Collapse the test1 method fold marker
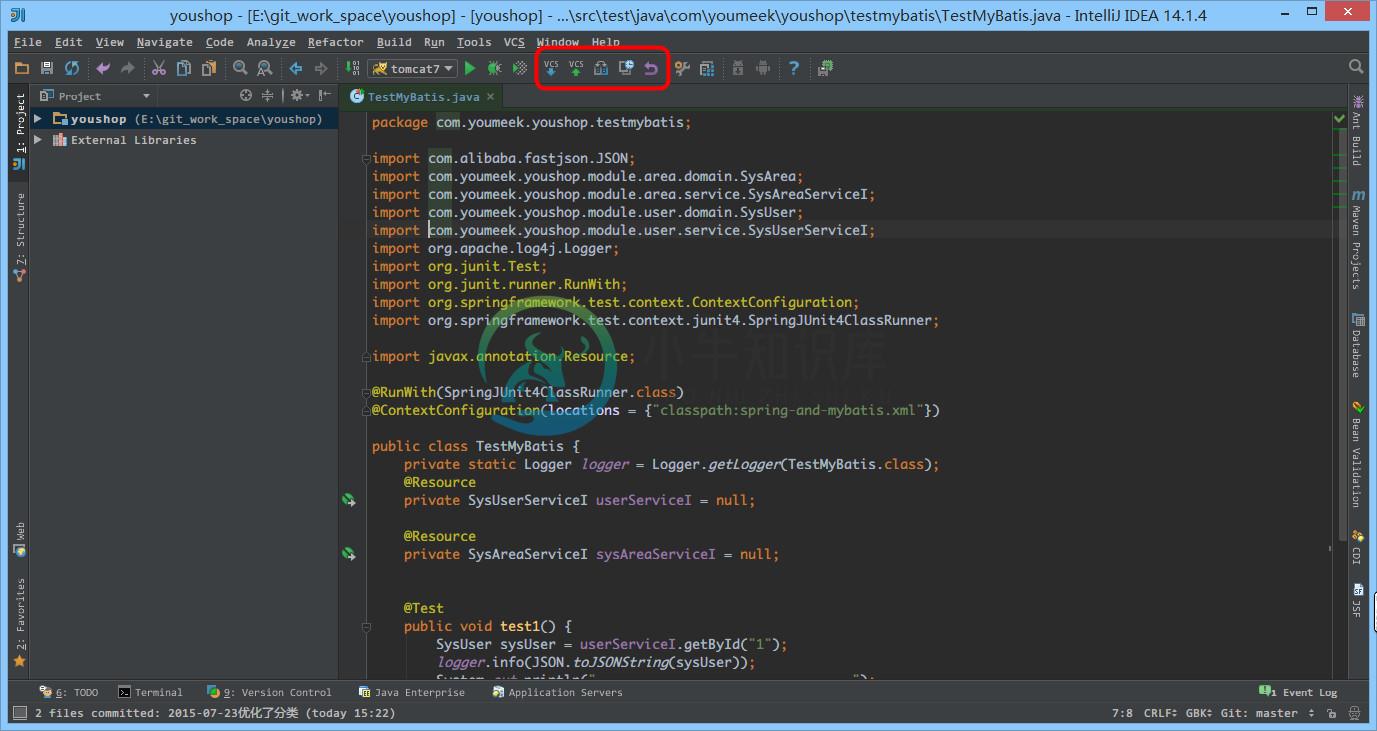The image size is (1377, 731). tap(366, 627)
